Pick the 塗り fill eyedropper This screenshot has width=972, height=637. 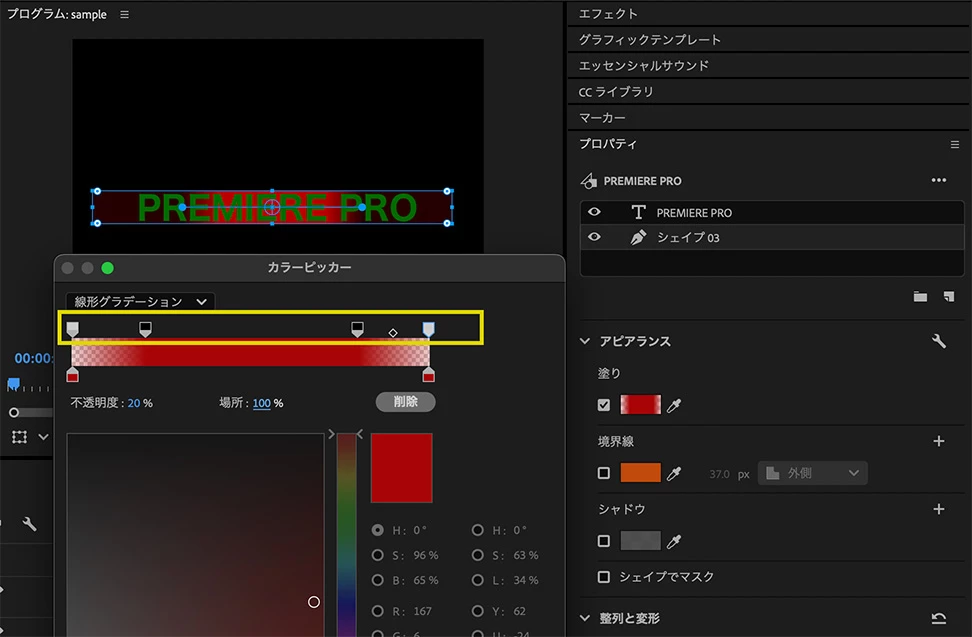click(x=674, y=405)
